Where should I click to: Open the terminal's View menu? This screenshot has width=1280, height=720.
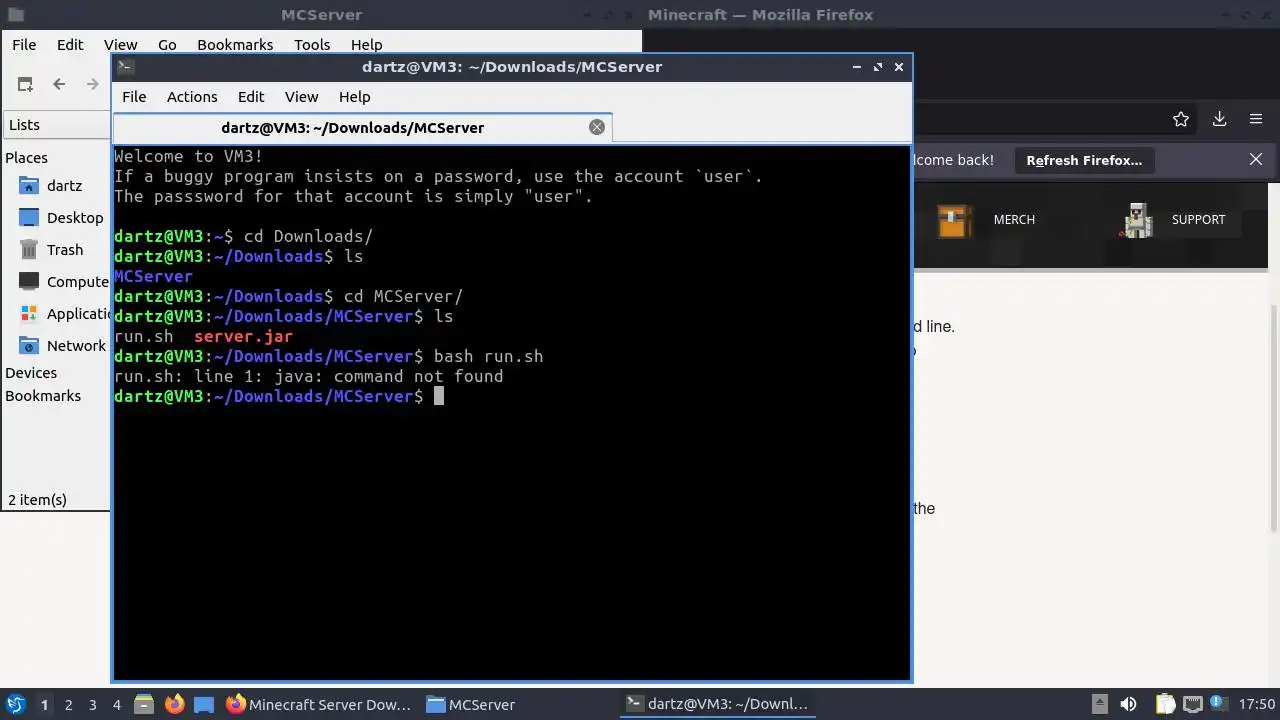301,97
